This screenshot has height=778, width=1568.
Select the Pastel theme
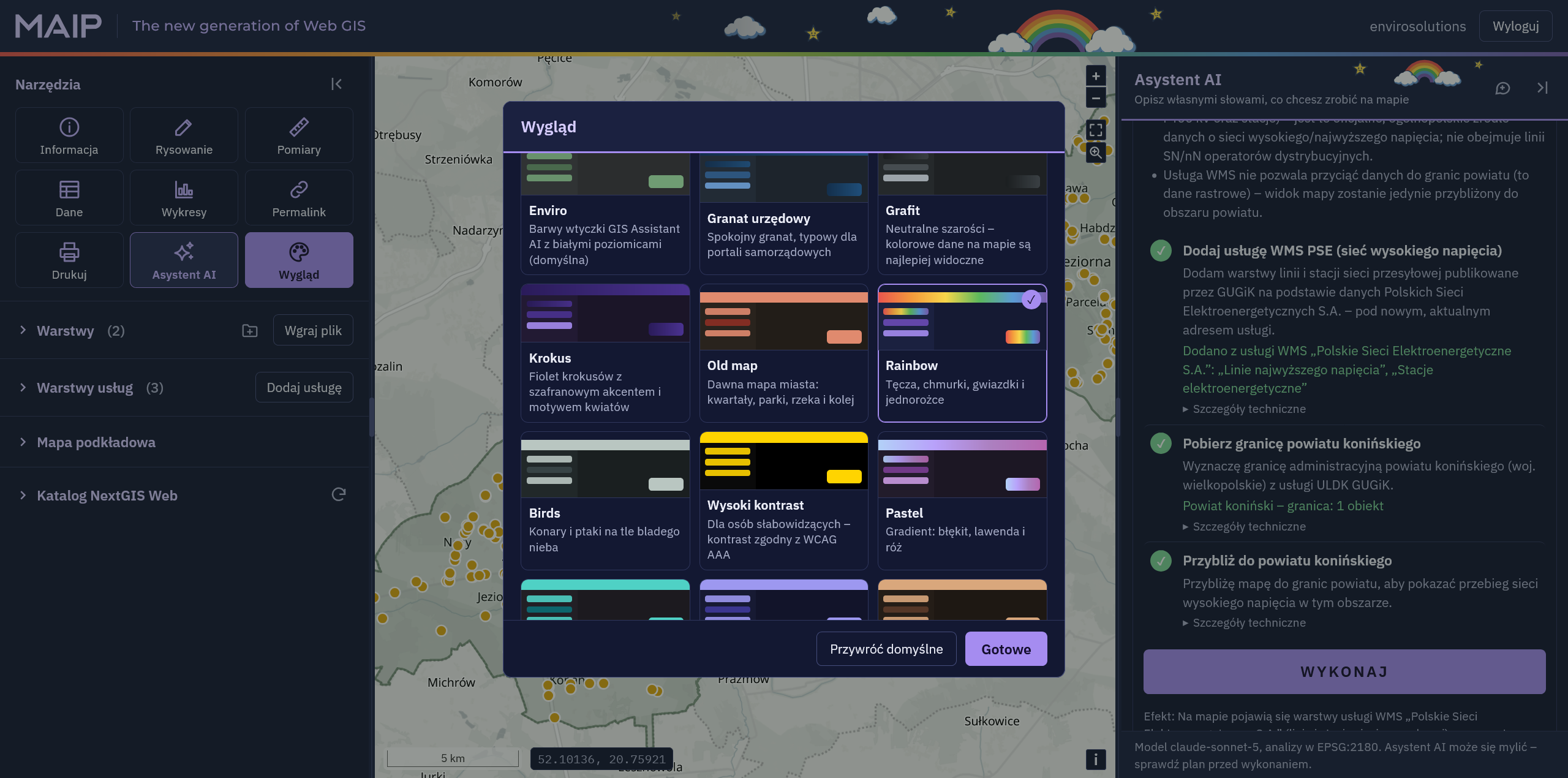click(x=962, y=500)
